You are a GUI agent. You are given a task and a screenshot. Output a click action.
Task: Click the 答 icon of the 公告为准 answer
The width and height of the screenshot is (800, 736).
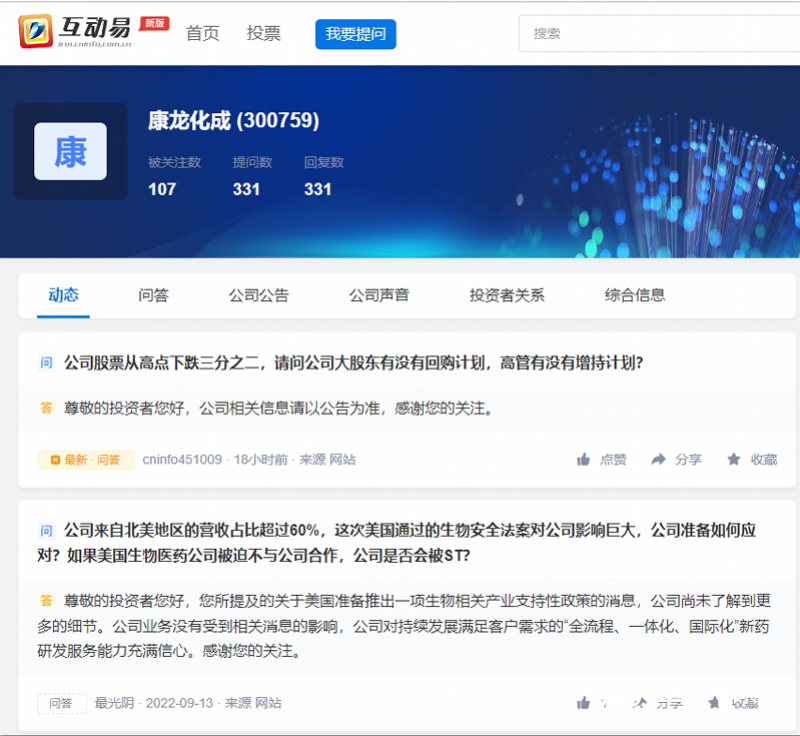(x=46, y=408)
